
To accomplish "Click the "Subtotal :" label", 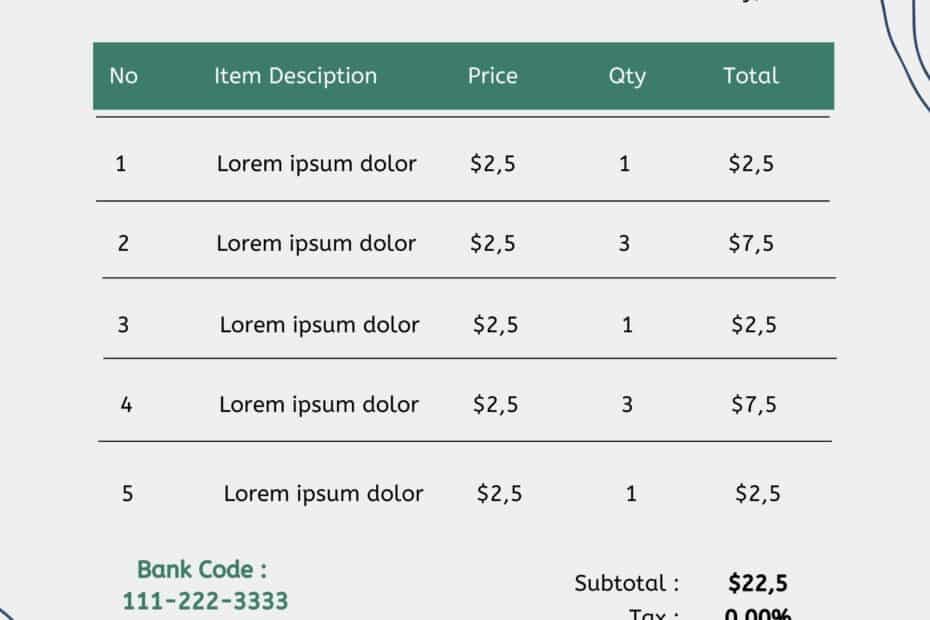I will pos(627,583).
